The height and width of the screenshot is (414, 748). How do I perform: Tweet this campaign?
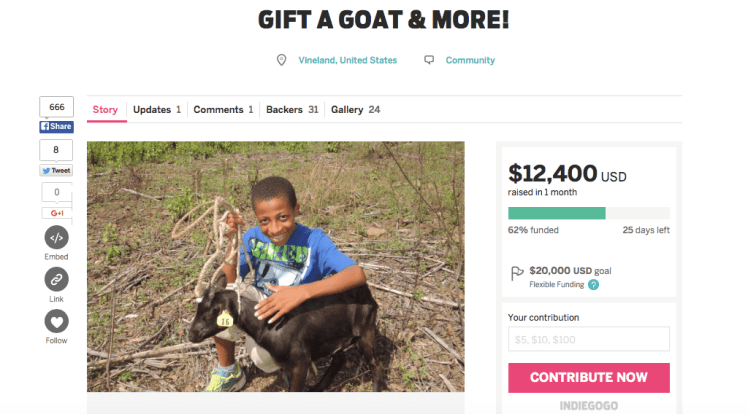click(57, 170)
